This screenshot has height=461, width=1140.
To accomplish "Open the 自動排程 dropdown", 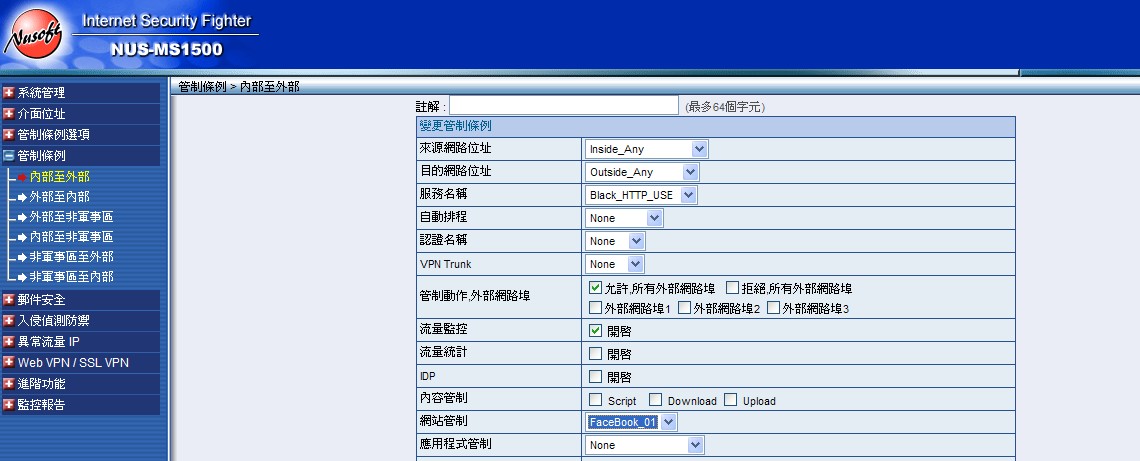I will tap(624, 218).
